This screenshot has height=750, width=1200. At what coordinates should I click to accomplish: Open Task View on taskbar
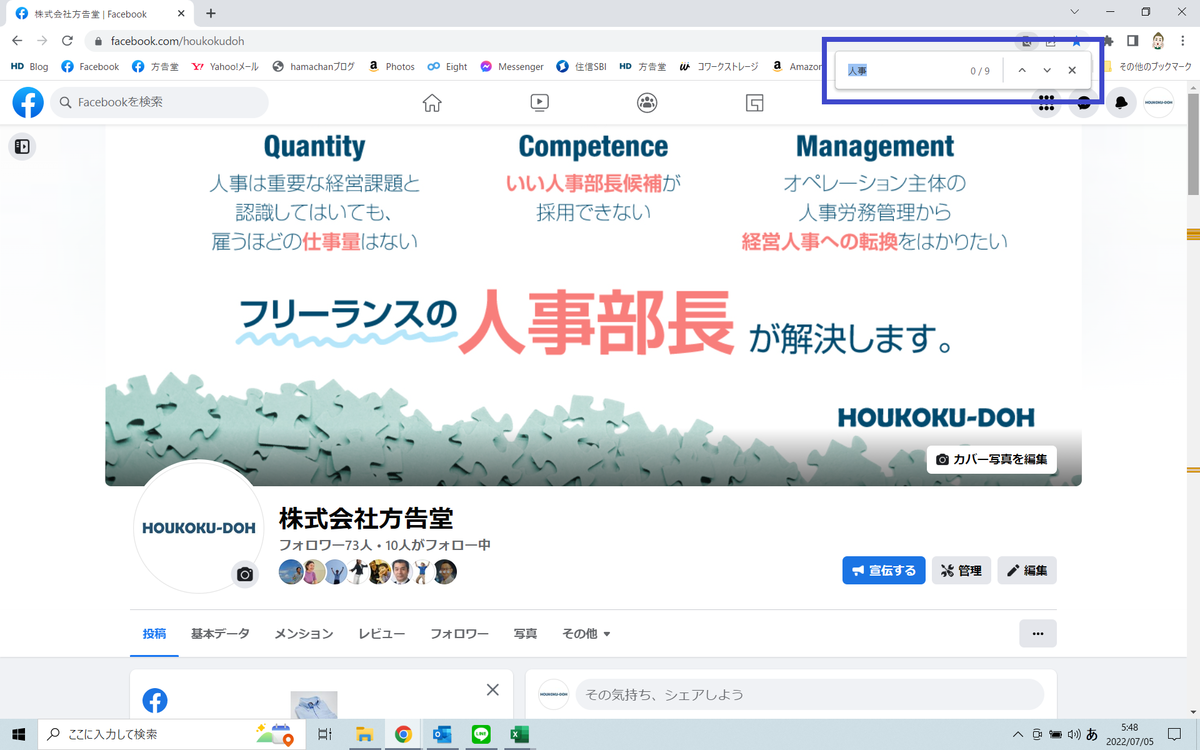click(x=324, y=734)
